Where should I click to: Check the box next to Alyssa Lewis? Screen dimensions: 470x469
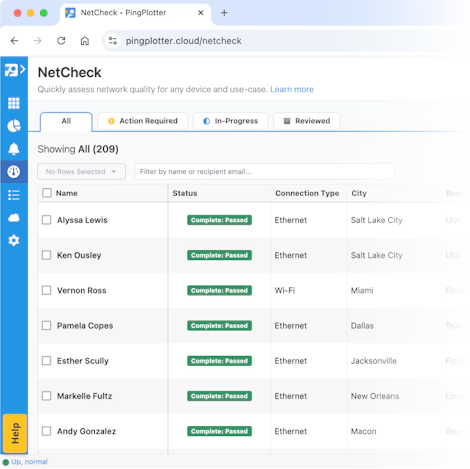[x=46, y=220]
